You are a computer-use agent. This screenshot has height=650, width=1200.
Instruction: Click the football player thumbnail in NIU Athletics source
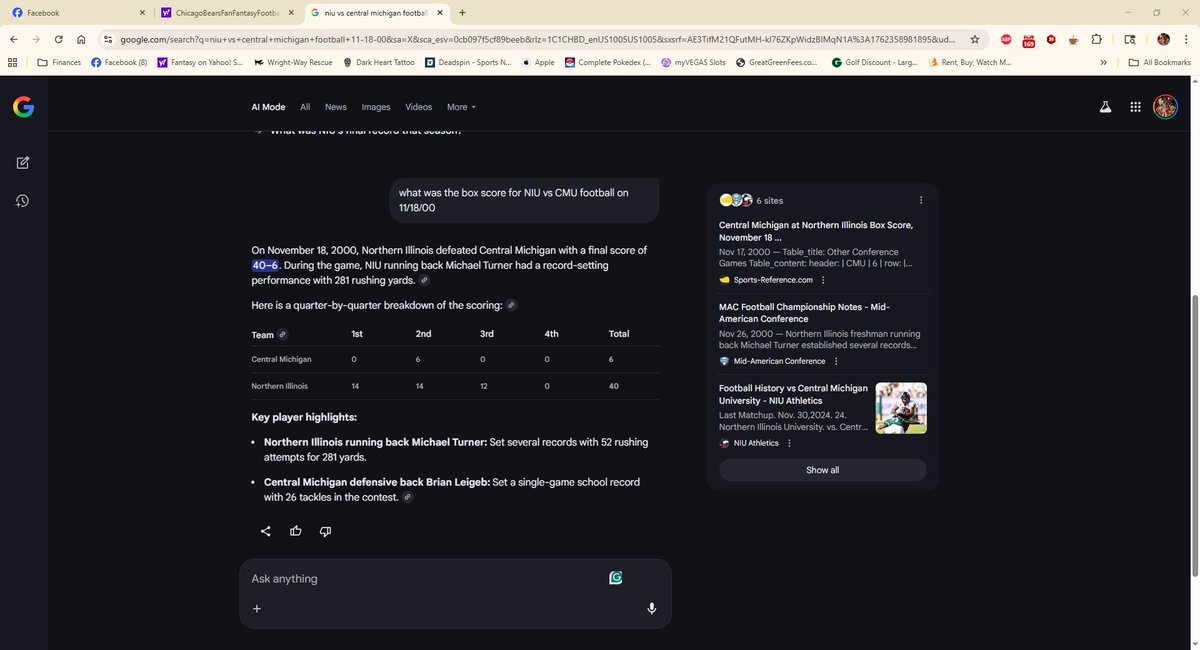tap(901, 408)
